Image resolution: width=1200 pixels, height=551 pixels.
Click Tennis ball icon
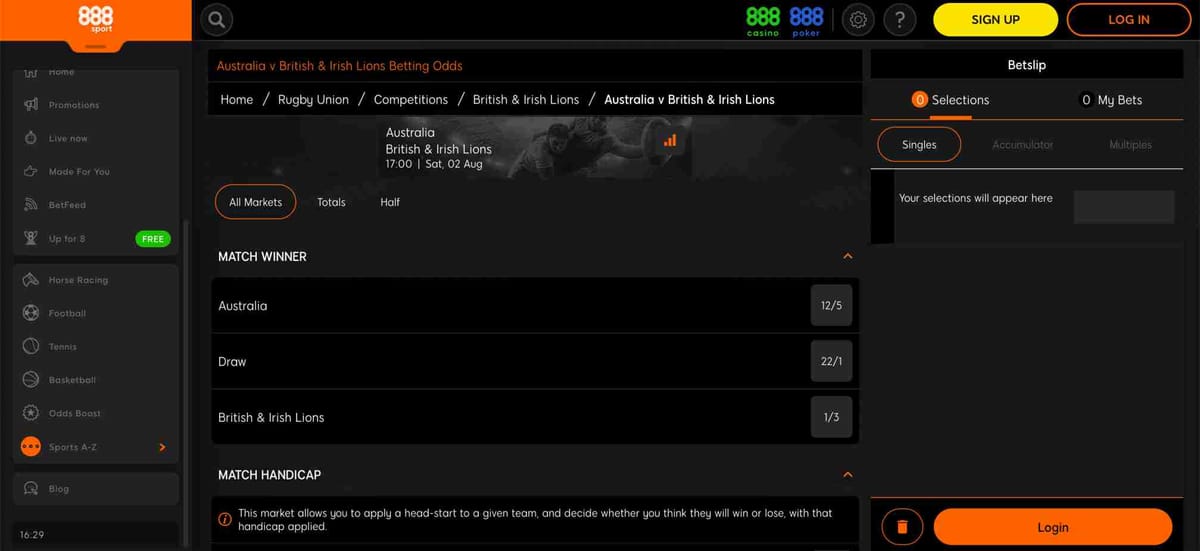[31, 346]
